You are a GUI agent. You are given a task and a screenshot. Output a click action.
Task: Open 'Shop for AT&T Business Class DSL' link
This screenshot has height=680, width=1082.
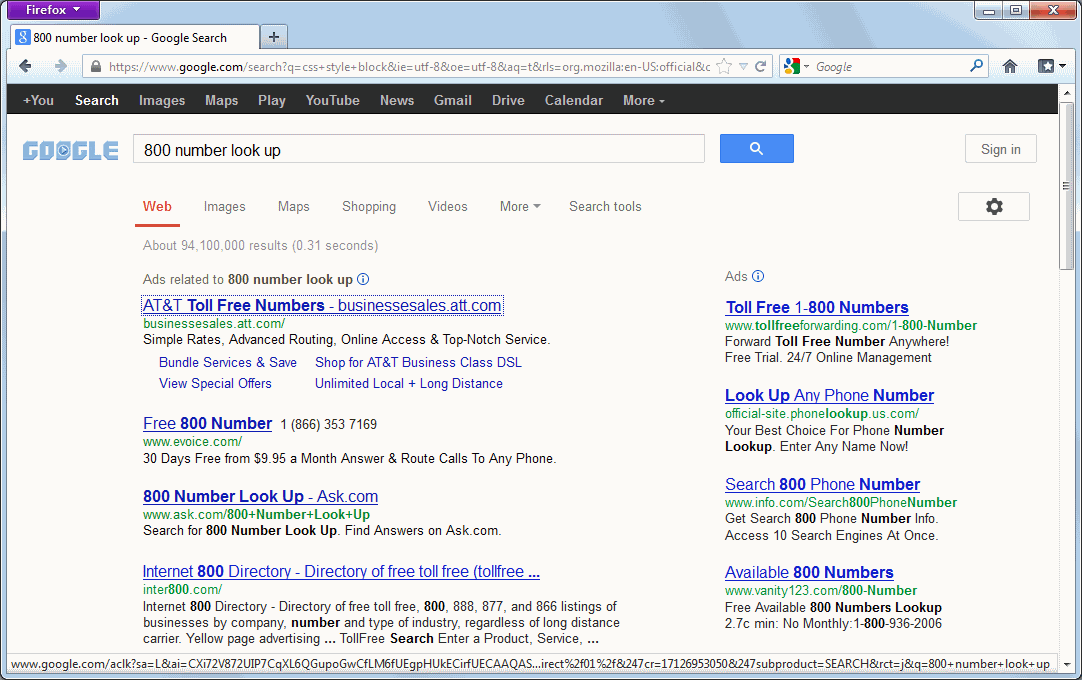[418, 362]
